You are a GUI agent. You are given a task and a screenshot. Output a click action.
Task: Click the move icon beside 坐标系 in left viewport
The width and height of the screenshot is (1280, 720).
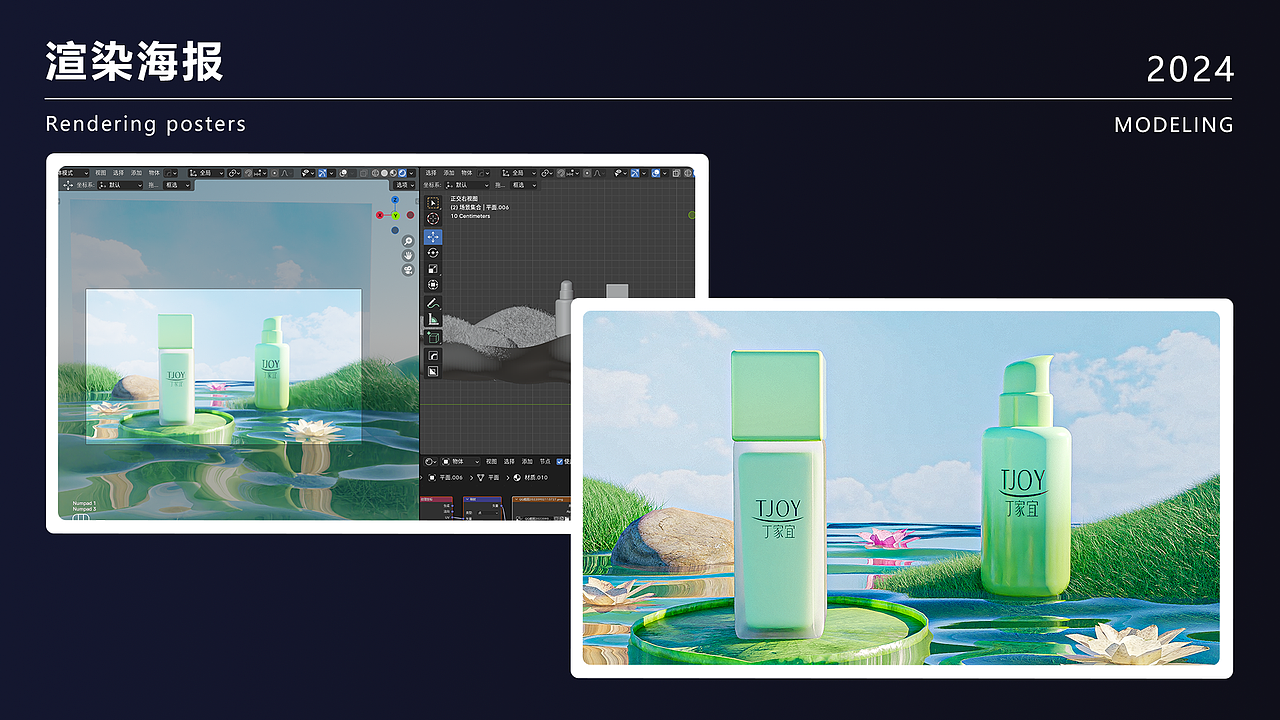point(67,185)
